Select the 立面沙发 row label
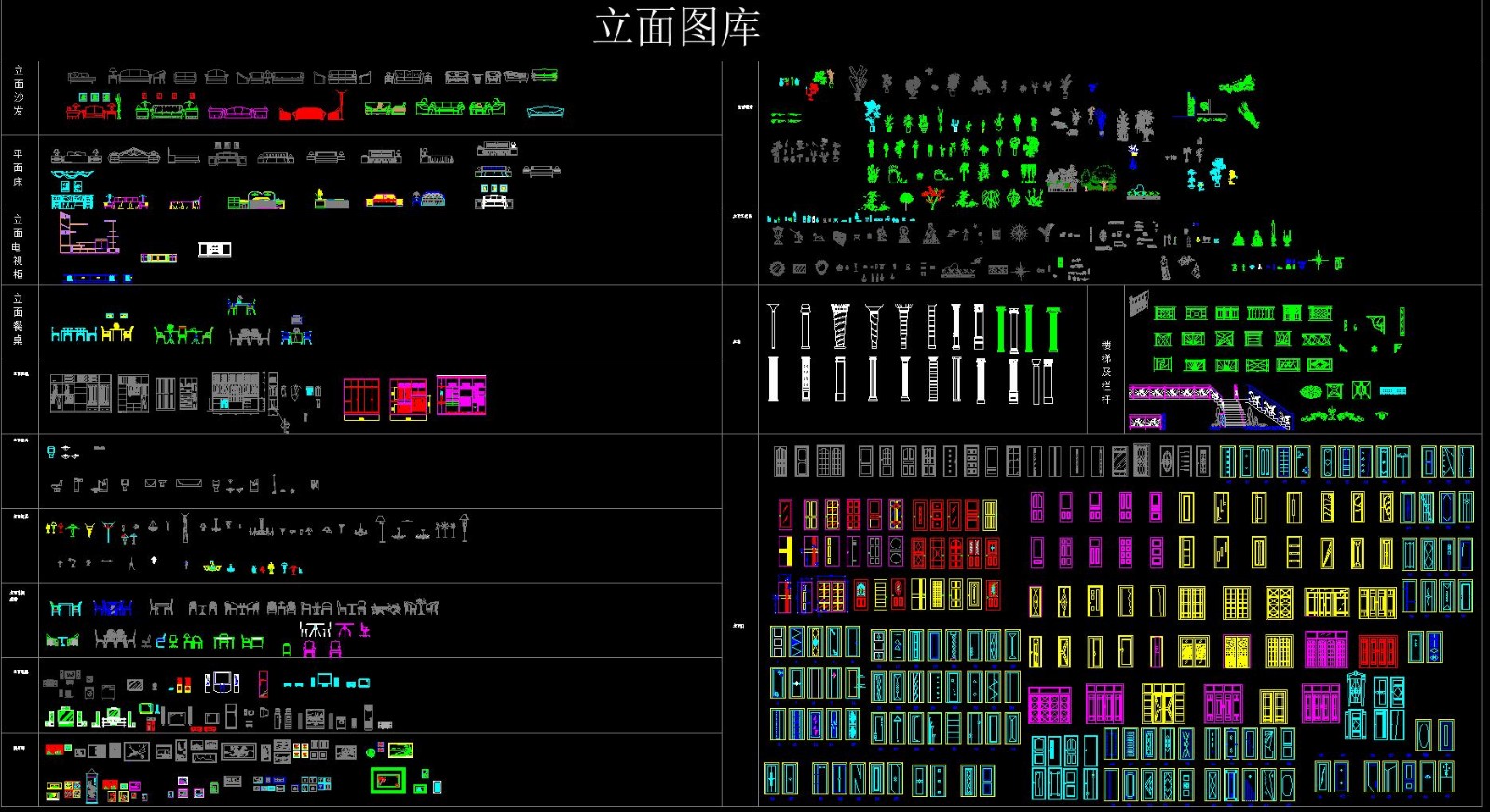Image resolution: width=1490 pixels, height=812 pixels. pos(19,91)
